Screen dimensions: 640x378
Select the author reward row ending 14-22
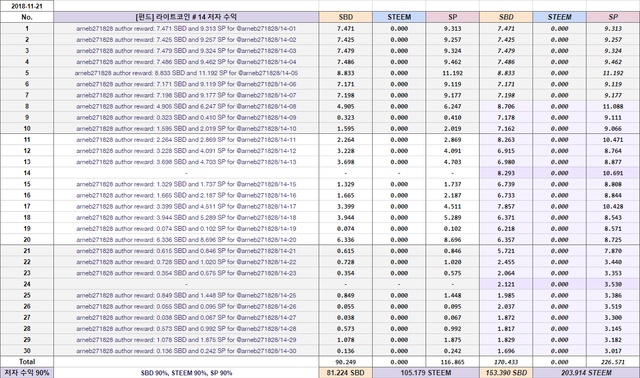[x=186, y=262]
